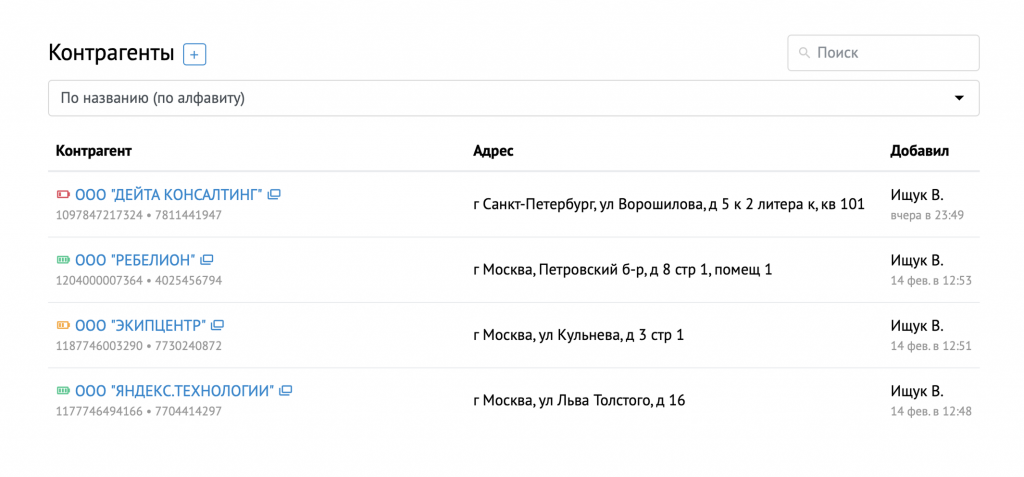
Task: Click red battery icon beside ДЕЙТА КОНСАЛТИНГ
Action: tap(63, 194)
